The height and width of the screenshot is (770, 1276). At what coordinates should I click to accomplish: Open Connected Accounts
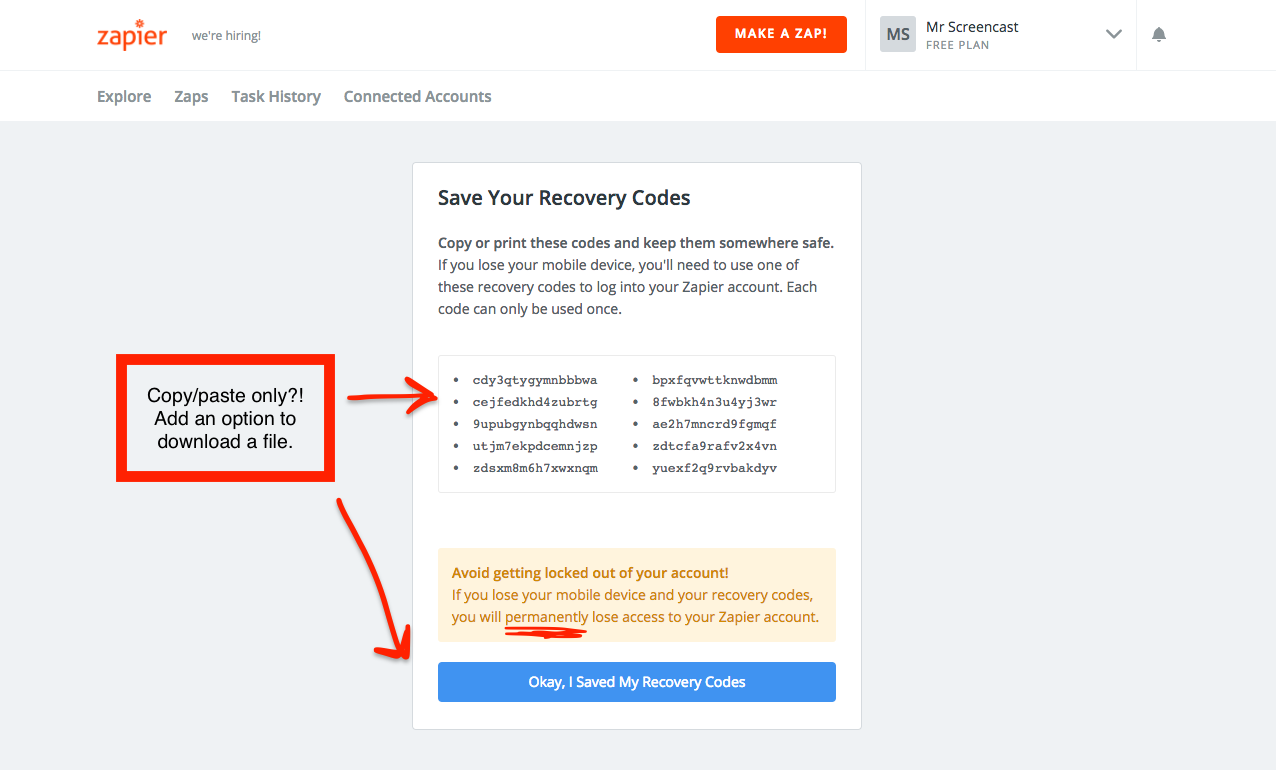click(x=417, y=96)
